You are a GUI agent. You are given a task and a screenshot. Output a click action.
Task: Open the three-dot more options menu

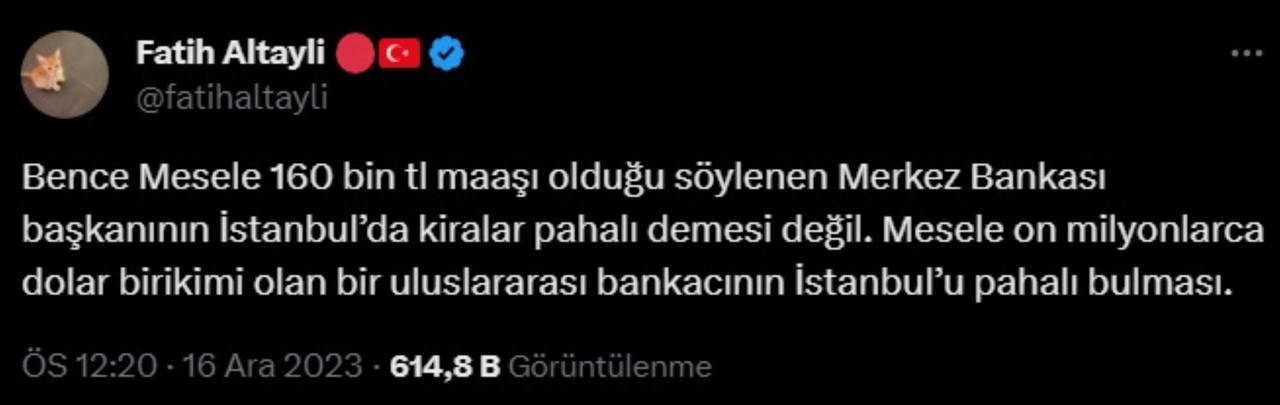click(x=1245, y=55)
